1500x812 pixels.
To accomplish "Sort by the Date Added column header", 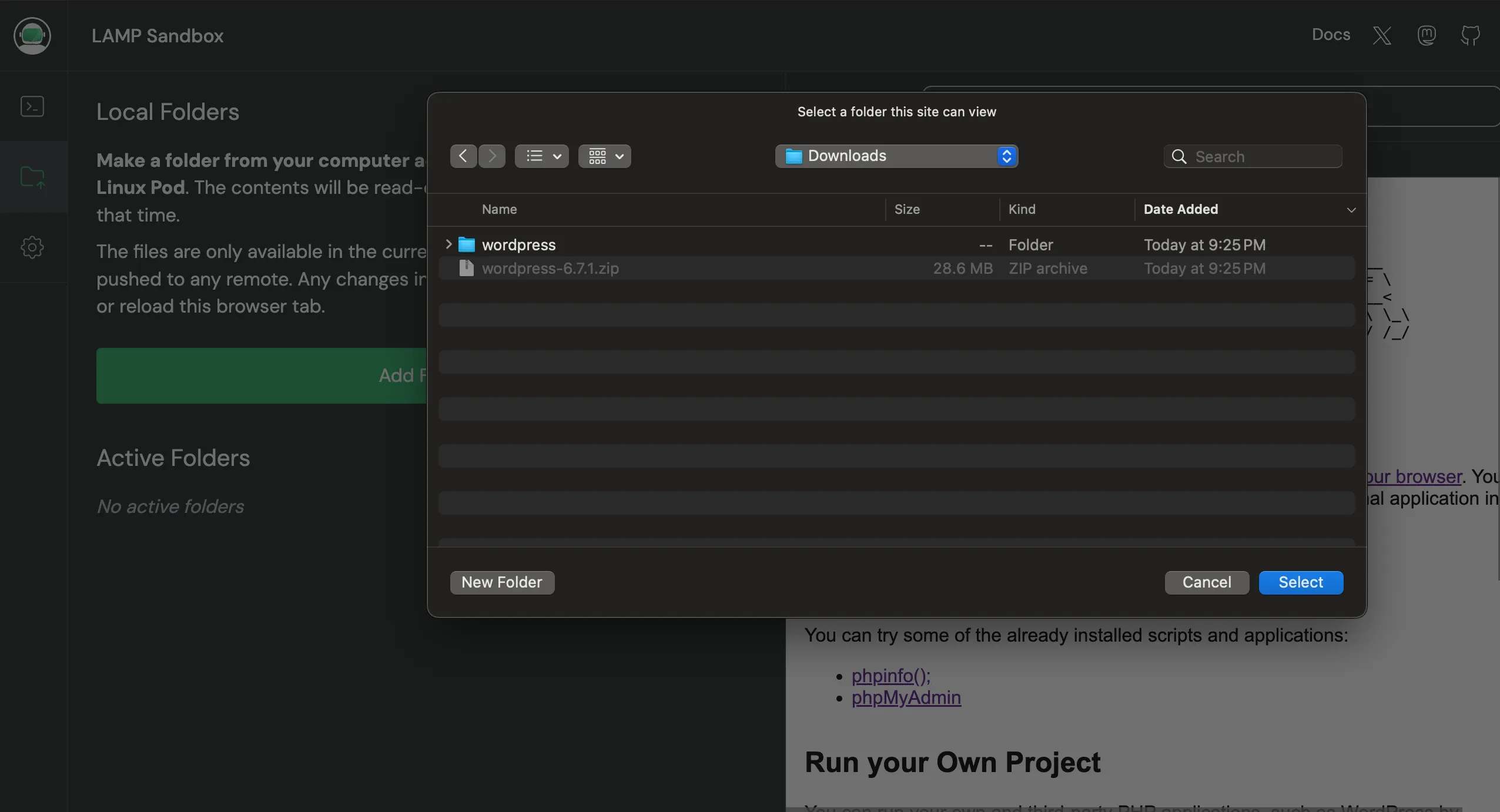I will click(1181, 209).
